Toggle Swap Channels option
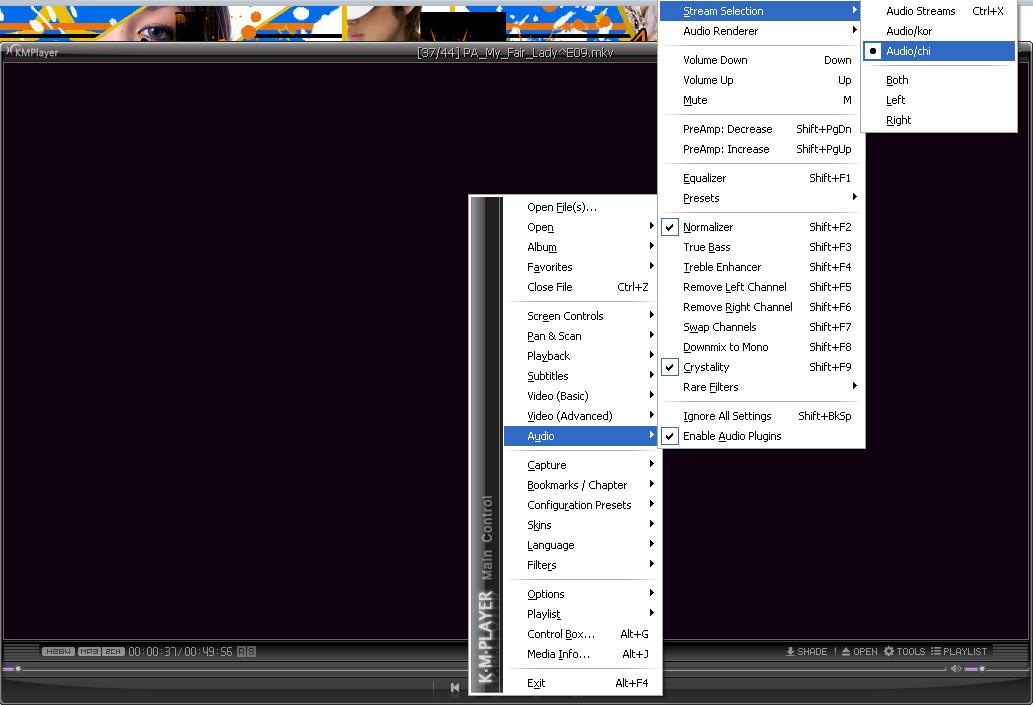This screenshot has width=1033, height=705. coord(762,327)
